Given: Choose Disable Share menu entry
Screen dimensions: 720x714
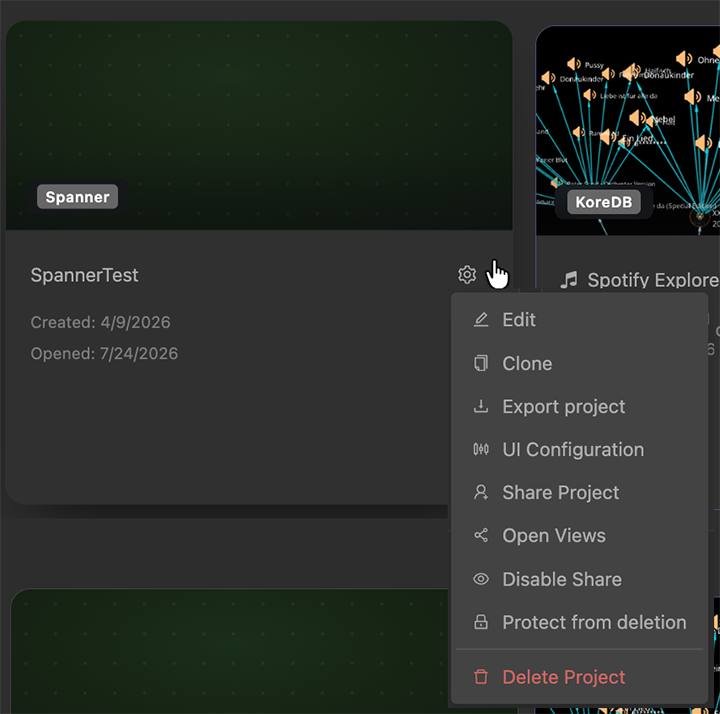Looking at the screenshot, I should (x=579, y=579).
